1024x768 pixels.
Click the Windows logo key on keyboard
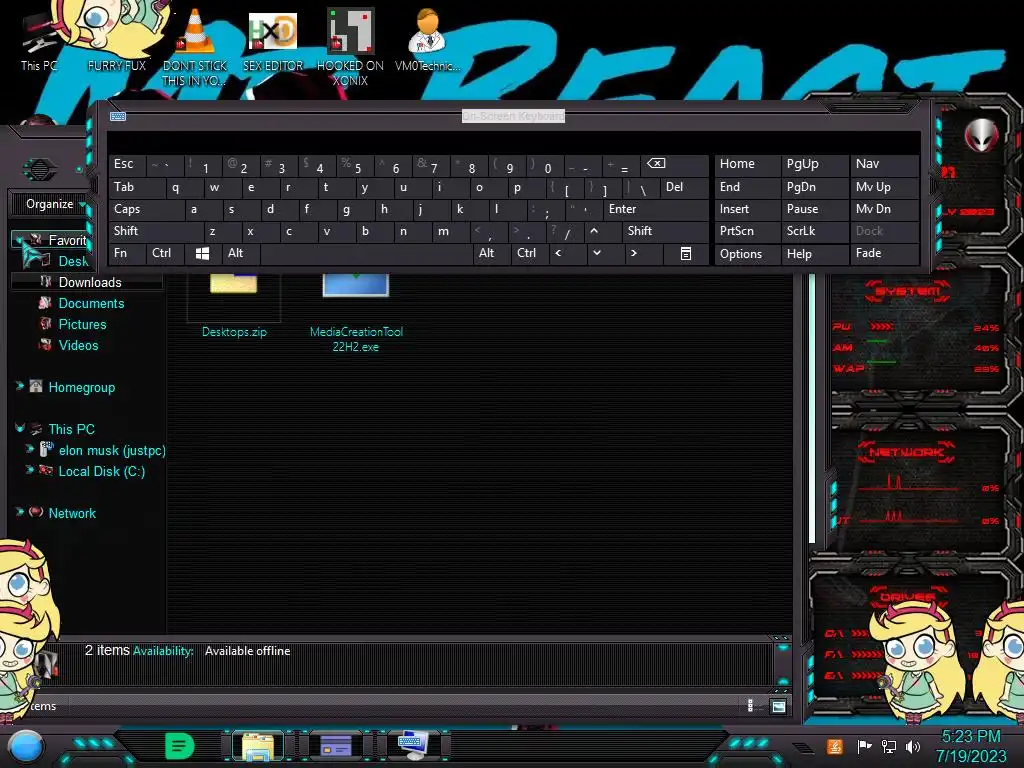click(x=202, y=253)
